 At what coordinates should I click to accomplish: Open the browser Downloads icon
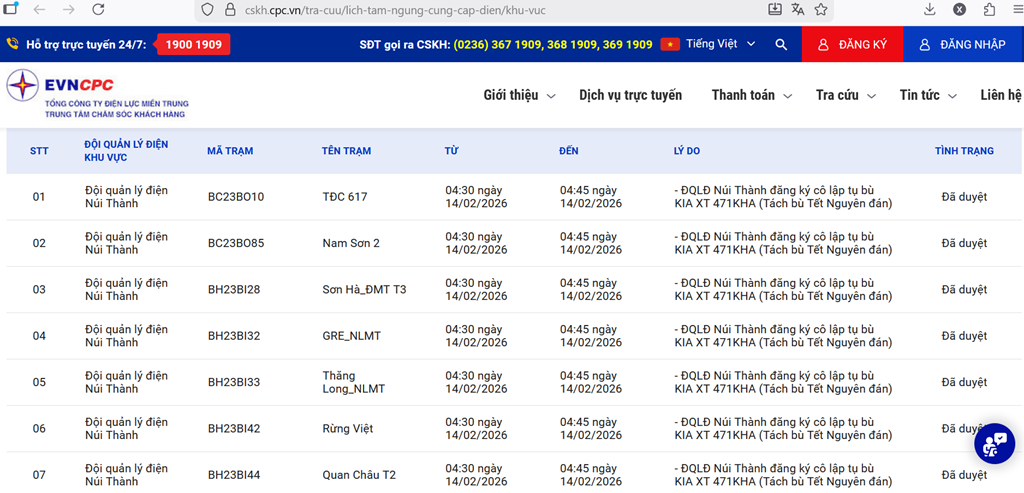tap(930, 10)
